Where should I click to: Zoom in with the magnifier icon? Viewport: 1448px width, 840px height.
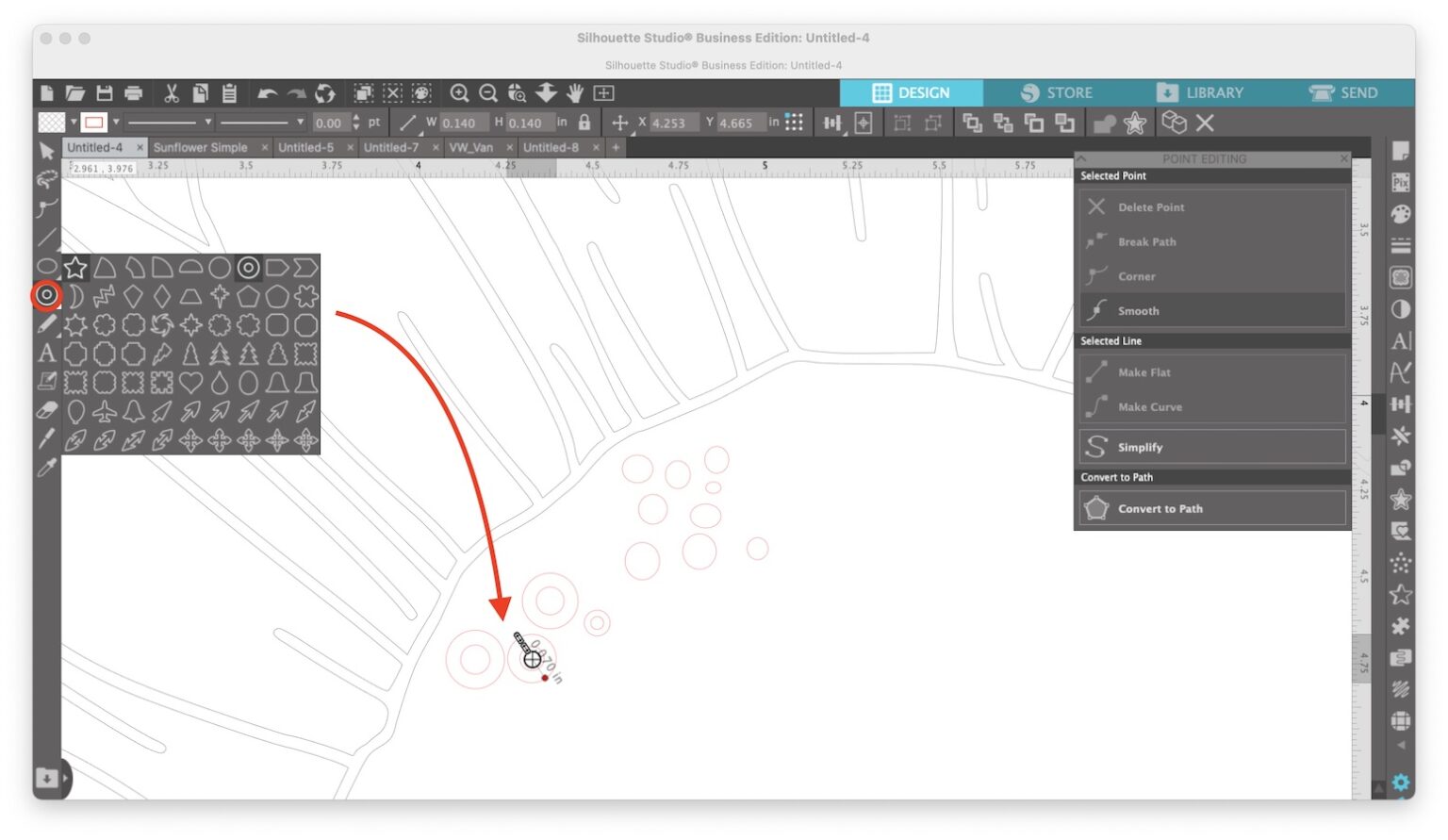(461, 93)
